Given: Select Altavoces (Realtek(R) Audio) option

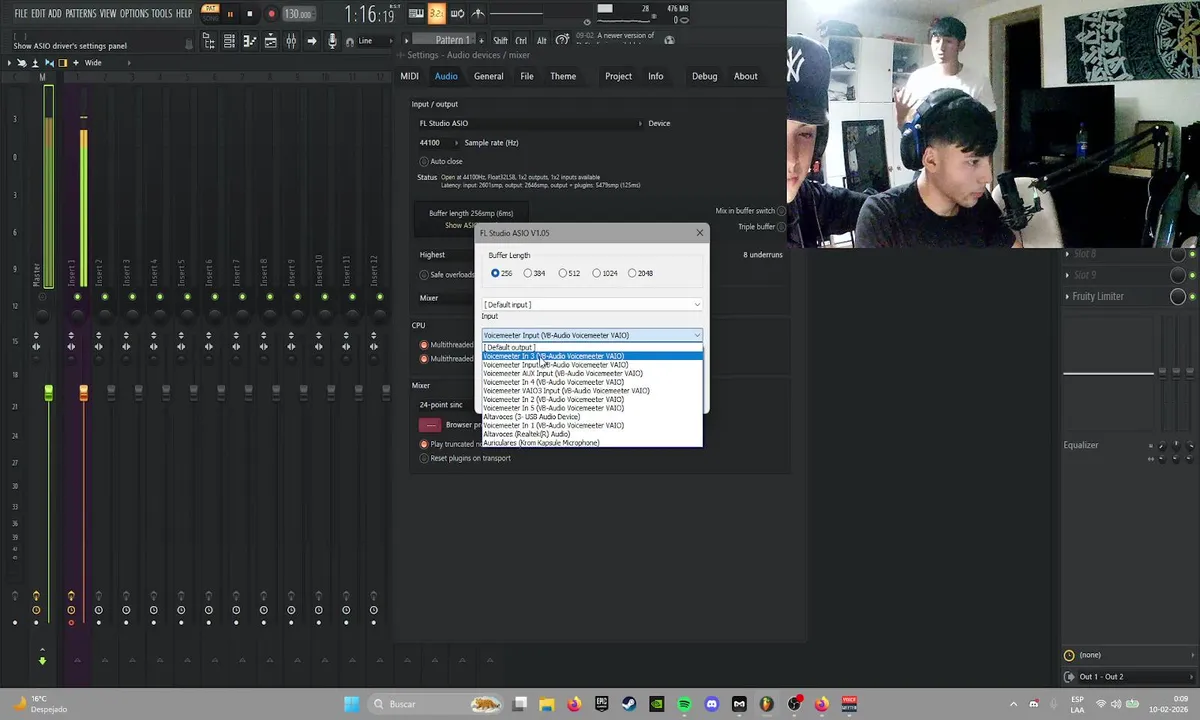Looking at the screenshot, I should pyautogui.click(x=592, y=434).
